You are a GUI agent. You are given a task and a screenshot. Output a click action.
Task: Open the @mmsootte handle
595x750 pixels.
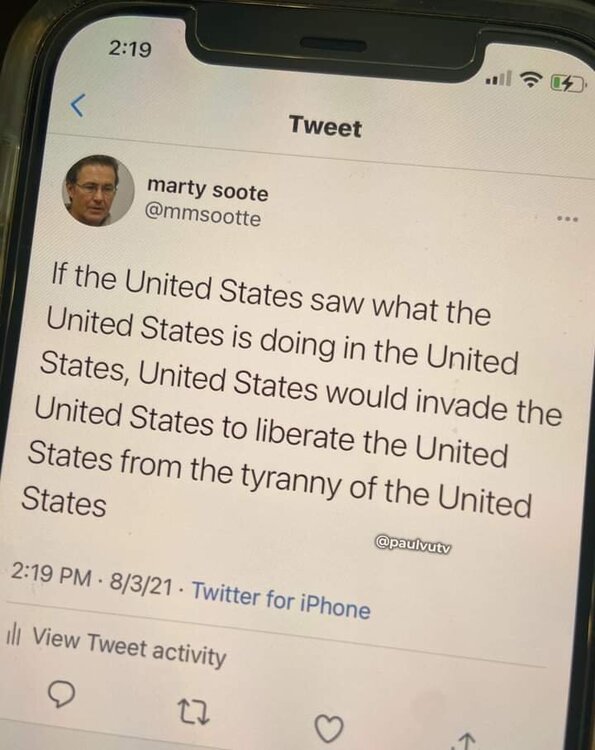click(203, 215)
